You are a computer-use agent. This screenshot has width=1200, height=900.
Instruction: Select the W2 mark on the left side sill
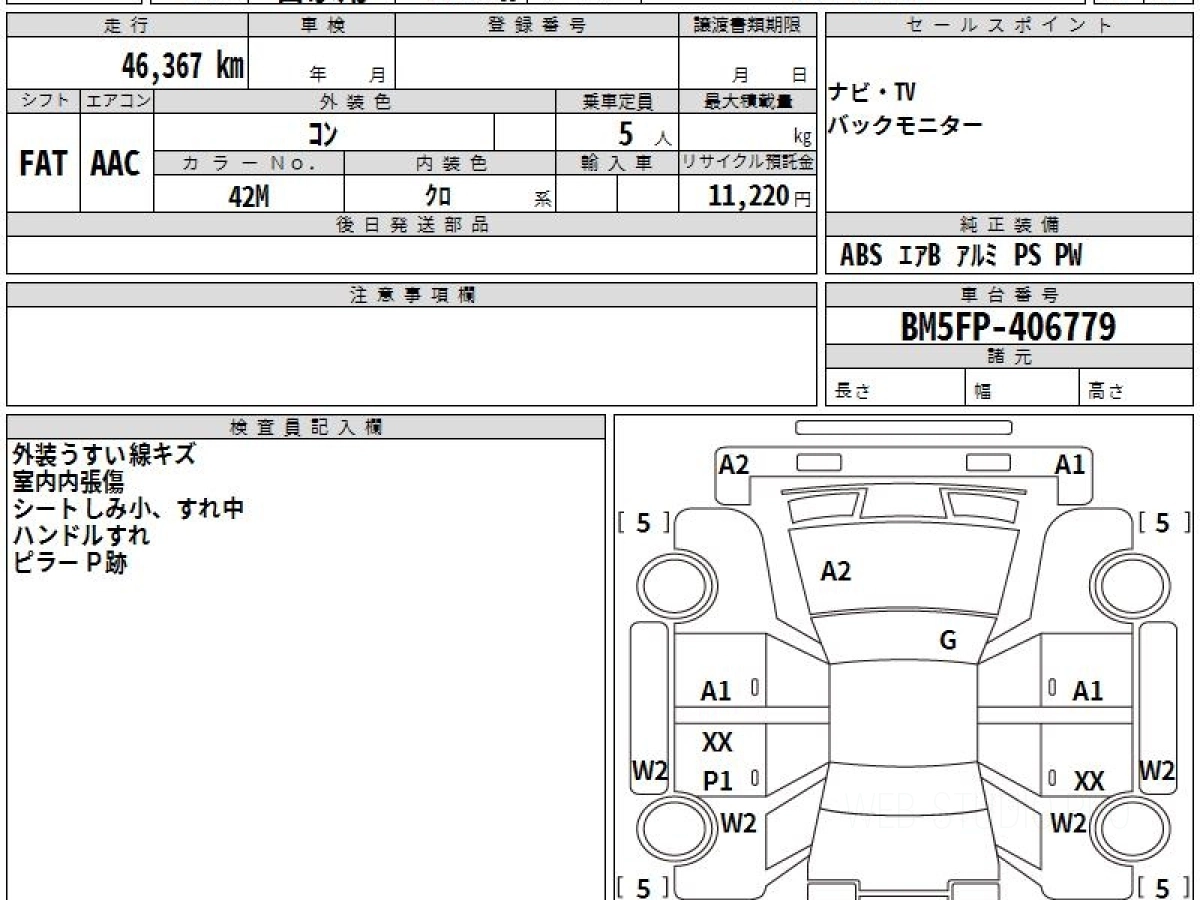tap(649, 771)
